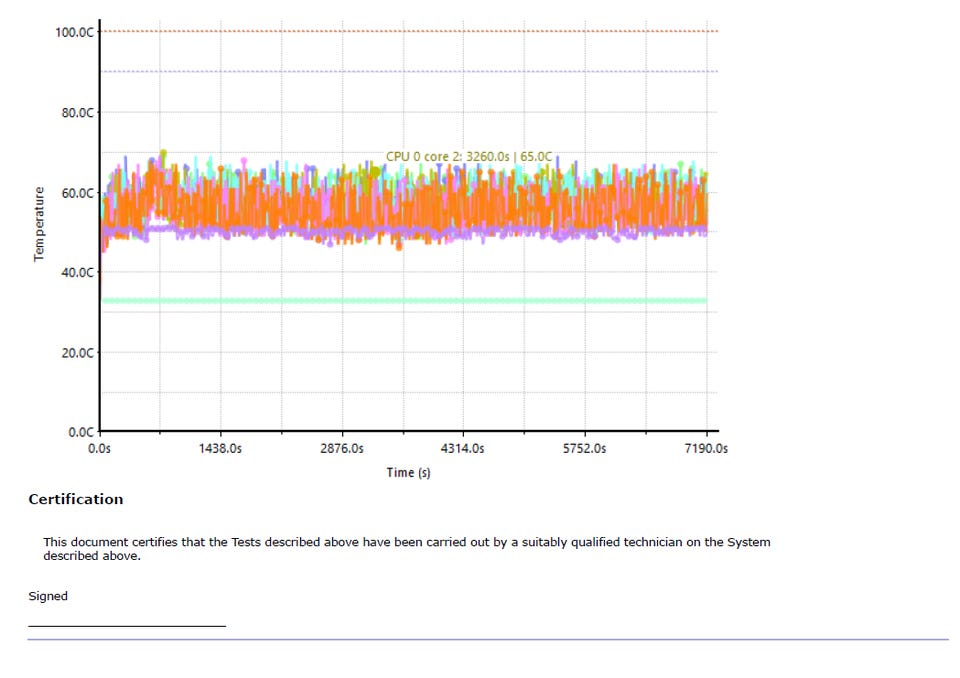The image size is (960, 678).
Task: Click the CPU 0 core 2 tooltip label
Action: pyautogui.click(x=469, y=156)
